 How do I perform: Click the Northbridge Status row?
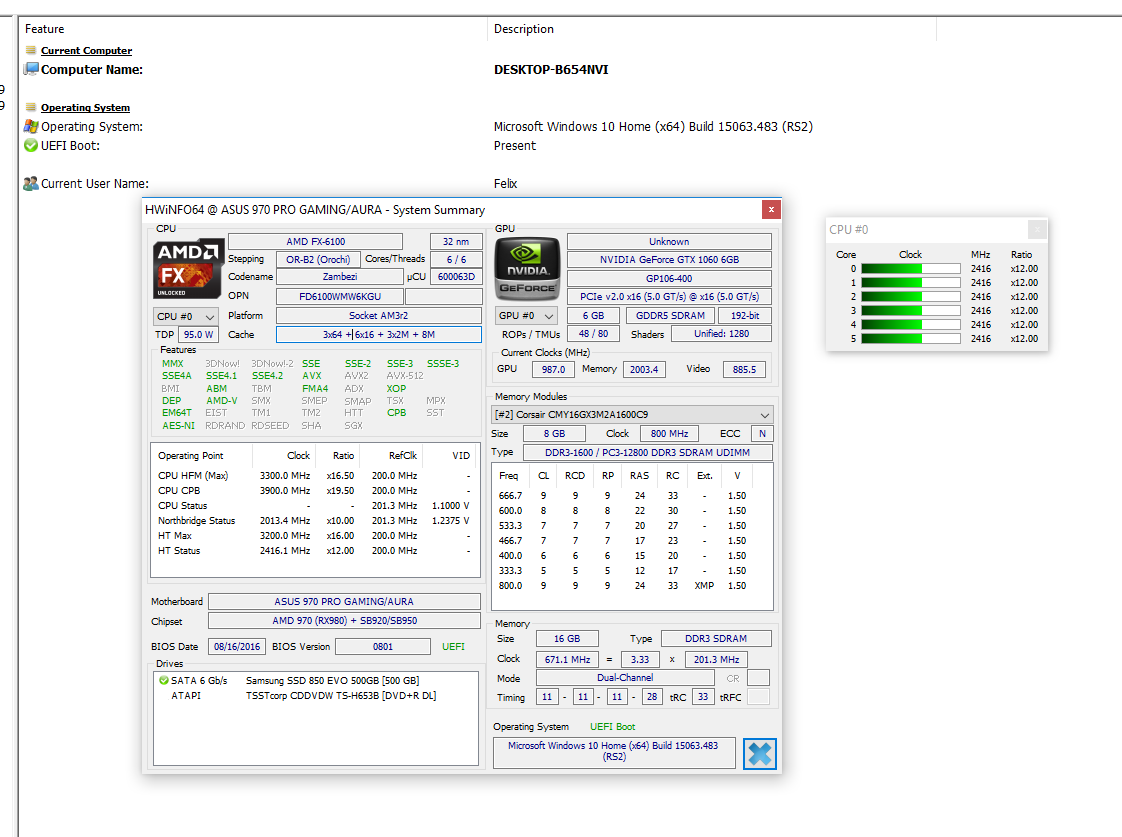(x=315, y=521)
